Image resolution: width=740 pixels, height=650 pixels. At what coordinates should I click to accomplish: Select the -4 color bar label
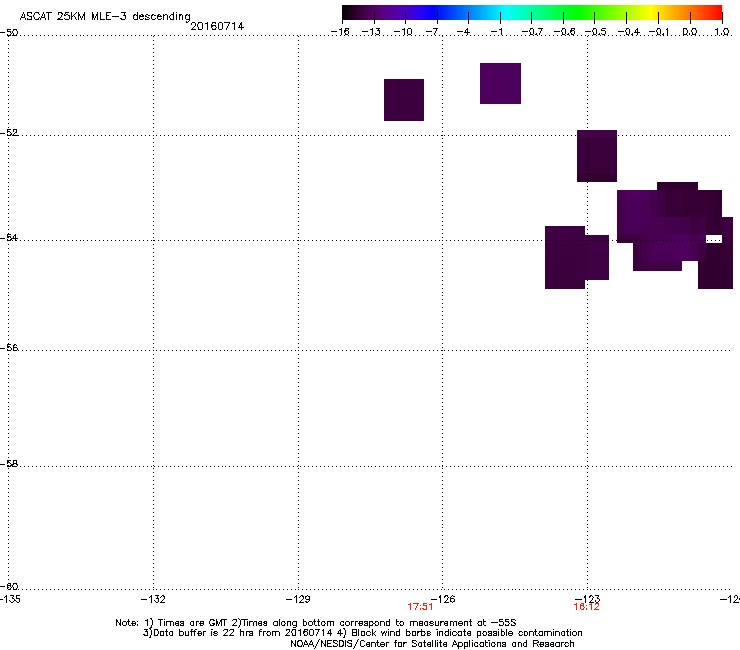click(465, 32)
